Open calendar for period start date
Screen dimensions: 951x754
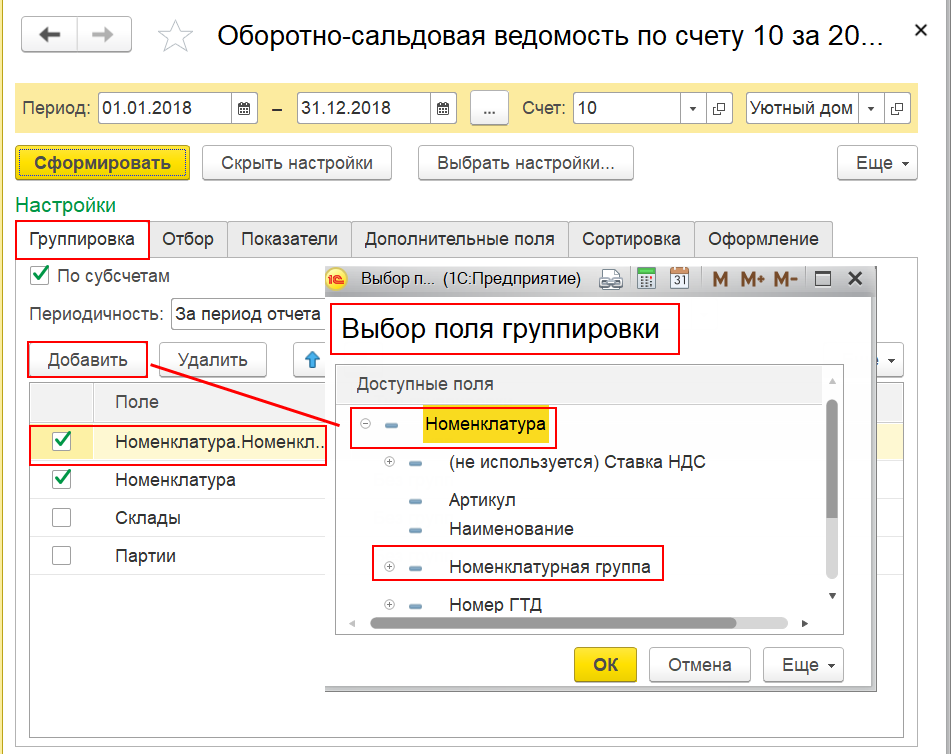tap(244, 108)
